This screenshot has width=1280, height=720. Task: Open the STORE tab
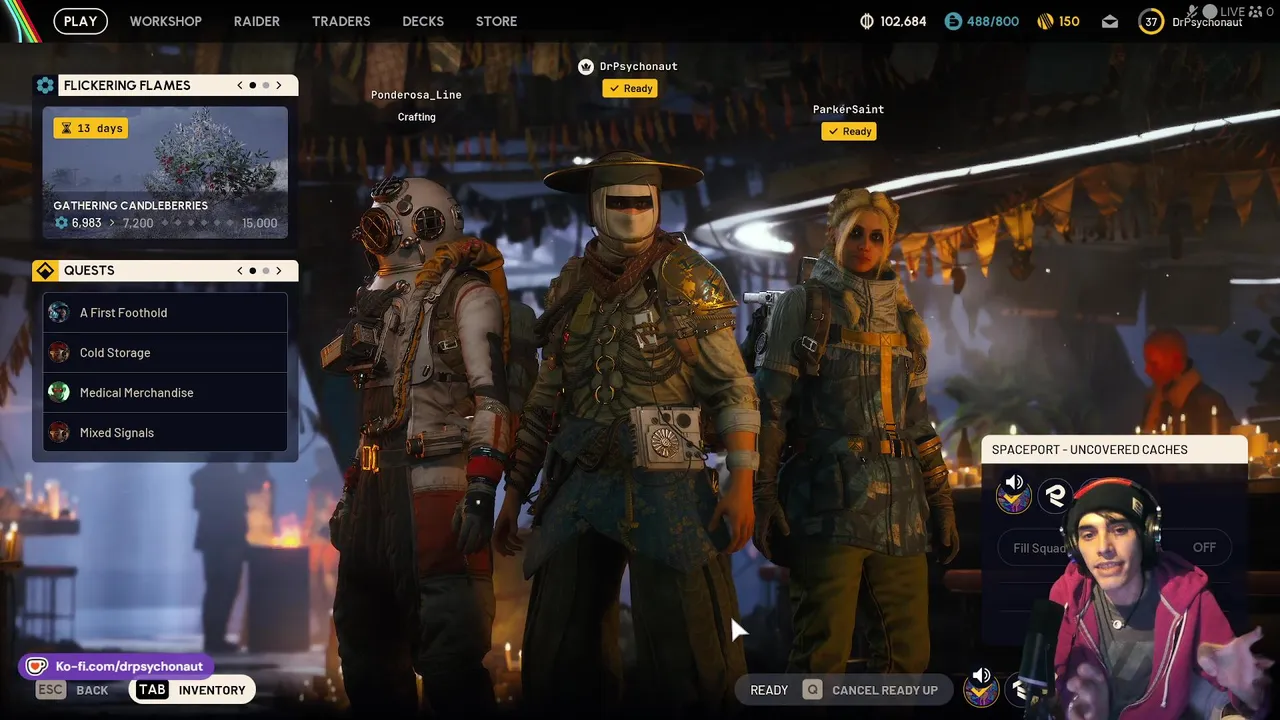click(x=497, y=21)
